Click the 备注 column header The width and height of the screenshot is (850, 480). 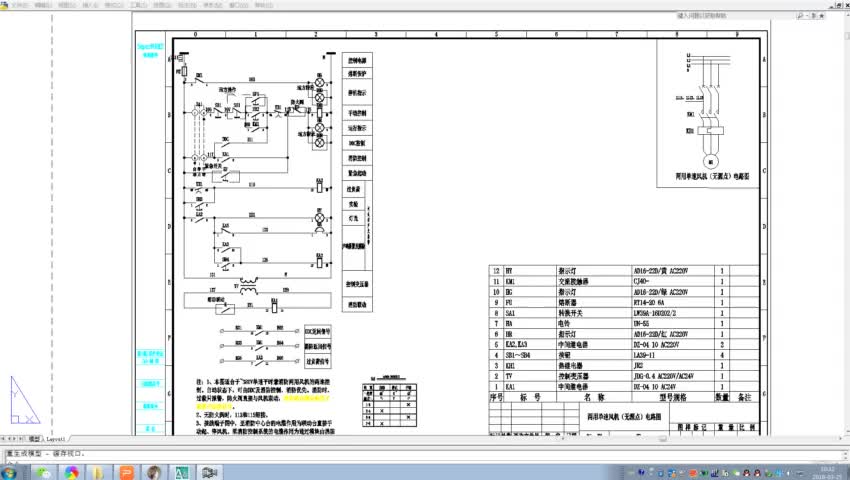(744, 398)
